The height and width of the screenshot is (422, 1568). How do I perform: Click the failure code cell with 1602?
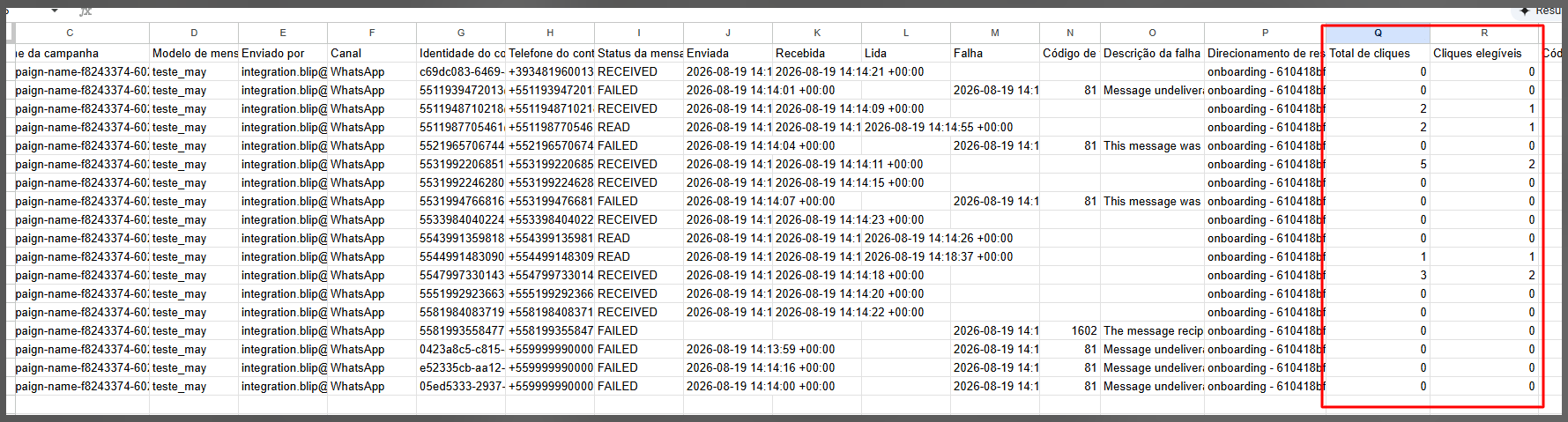[x=1070, y=330]
